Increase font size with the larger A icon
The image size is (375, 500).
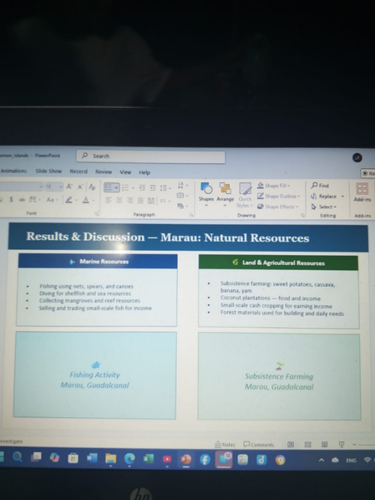click(69, 187)
